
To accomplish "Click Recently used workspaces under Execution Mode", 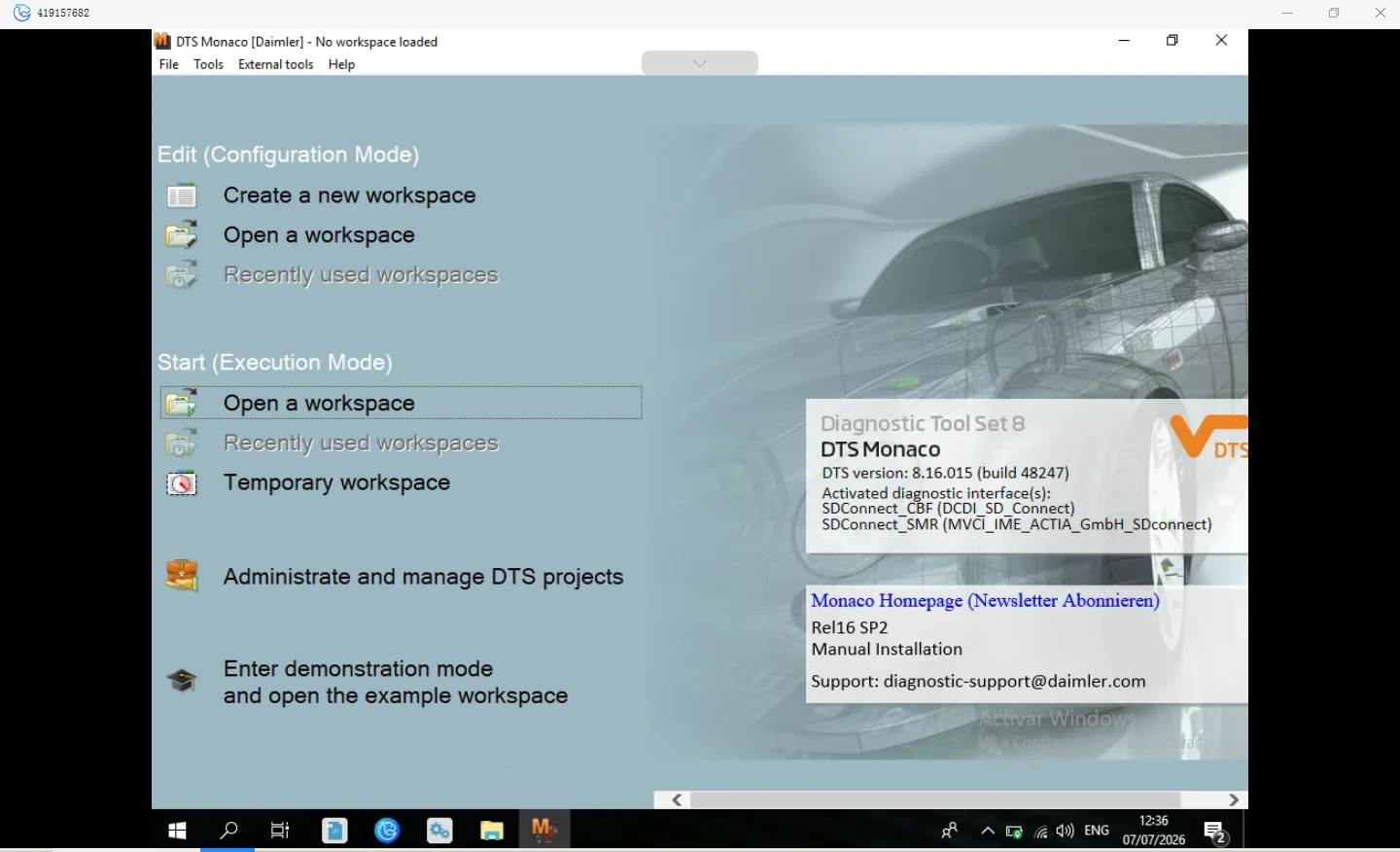I will coord(361,444).
